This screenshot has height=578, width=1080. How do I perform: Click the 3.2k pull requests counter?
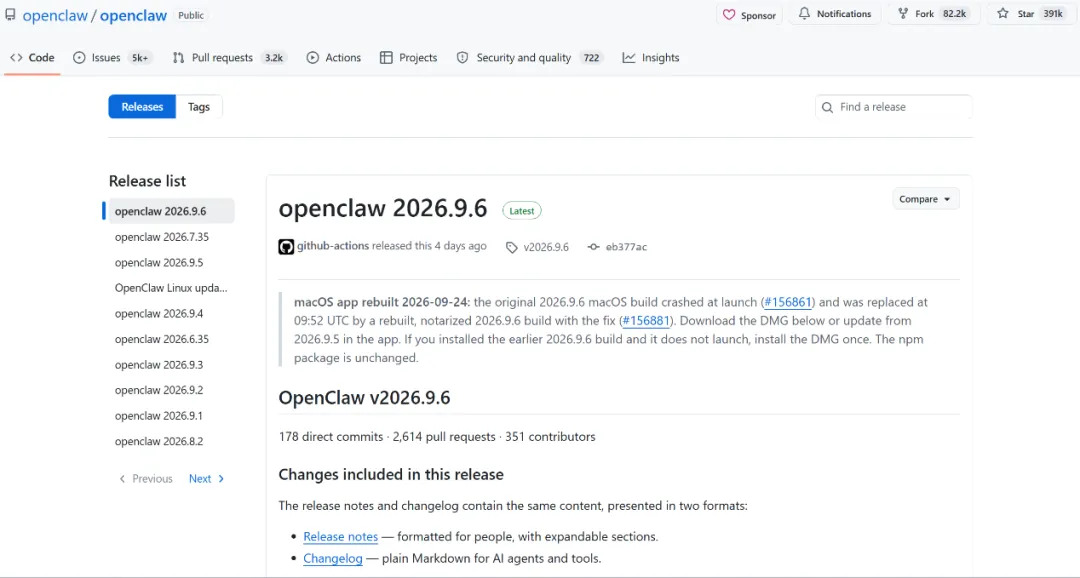point(273,58)
